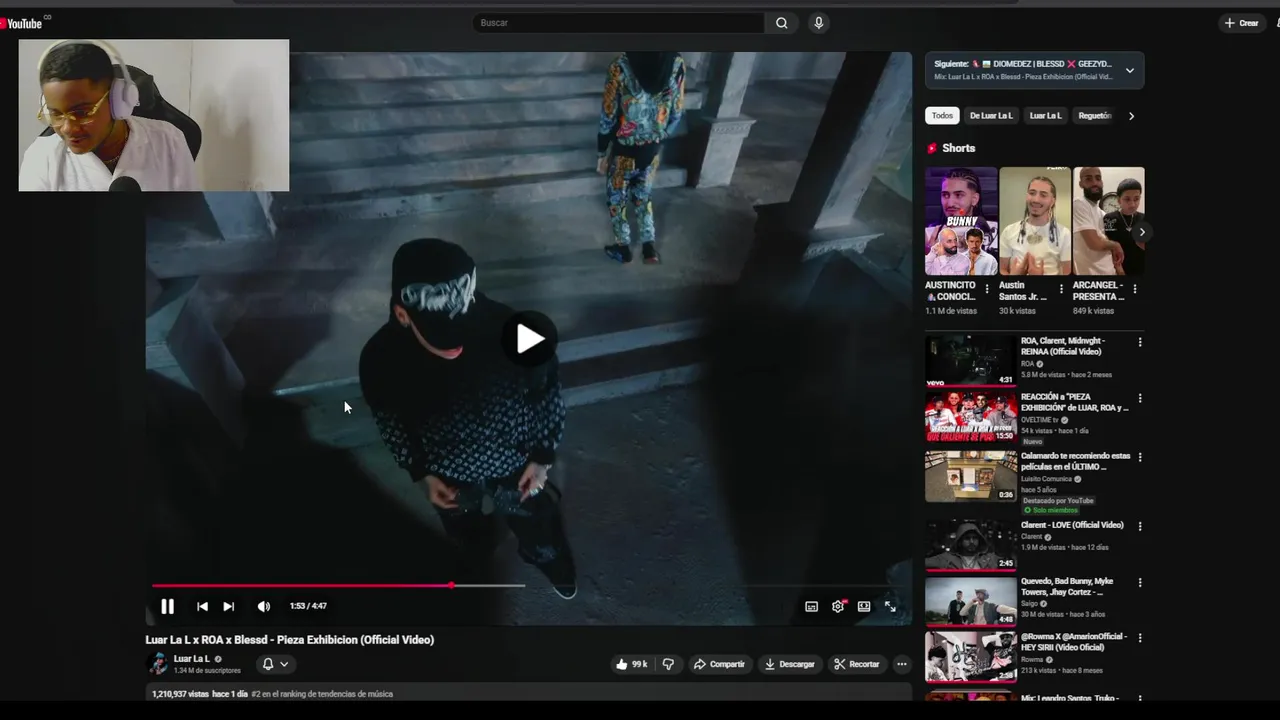Viewport: 1280px width, 720px height.
Task: Select the Reguetón filter chip
Action: coord(1095,116)
